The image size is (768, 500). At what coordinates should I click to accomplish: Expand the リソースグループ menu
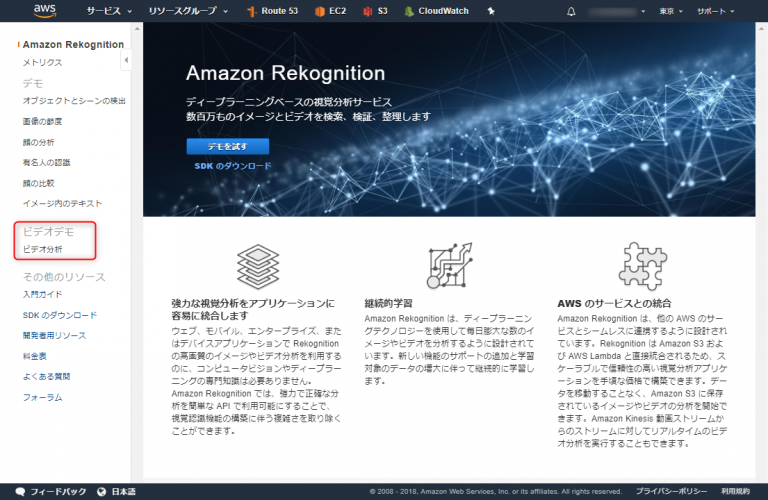tap(188, 11)
